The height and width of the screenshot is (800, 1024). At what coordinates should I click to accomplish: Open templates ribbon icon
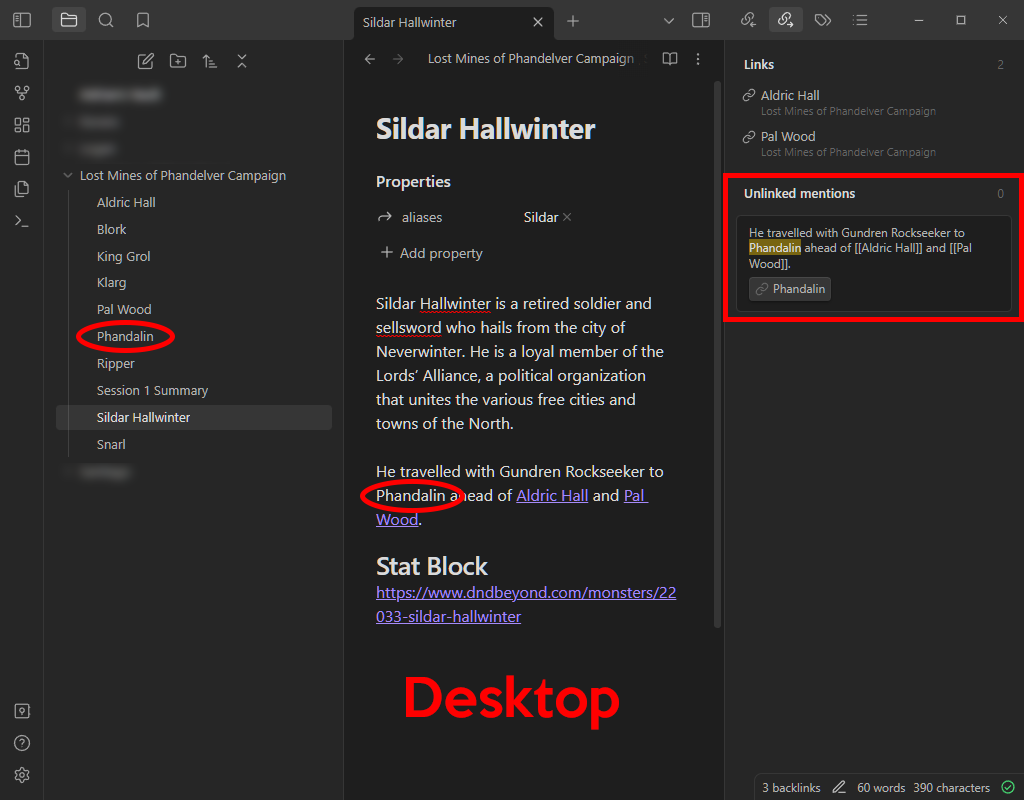click(22, 189)
